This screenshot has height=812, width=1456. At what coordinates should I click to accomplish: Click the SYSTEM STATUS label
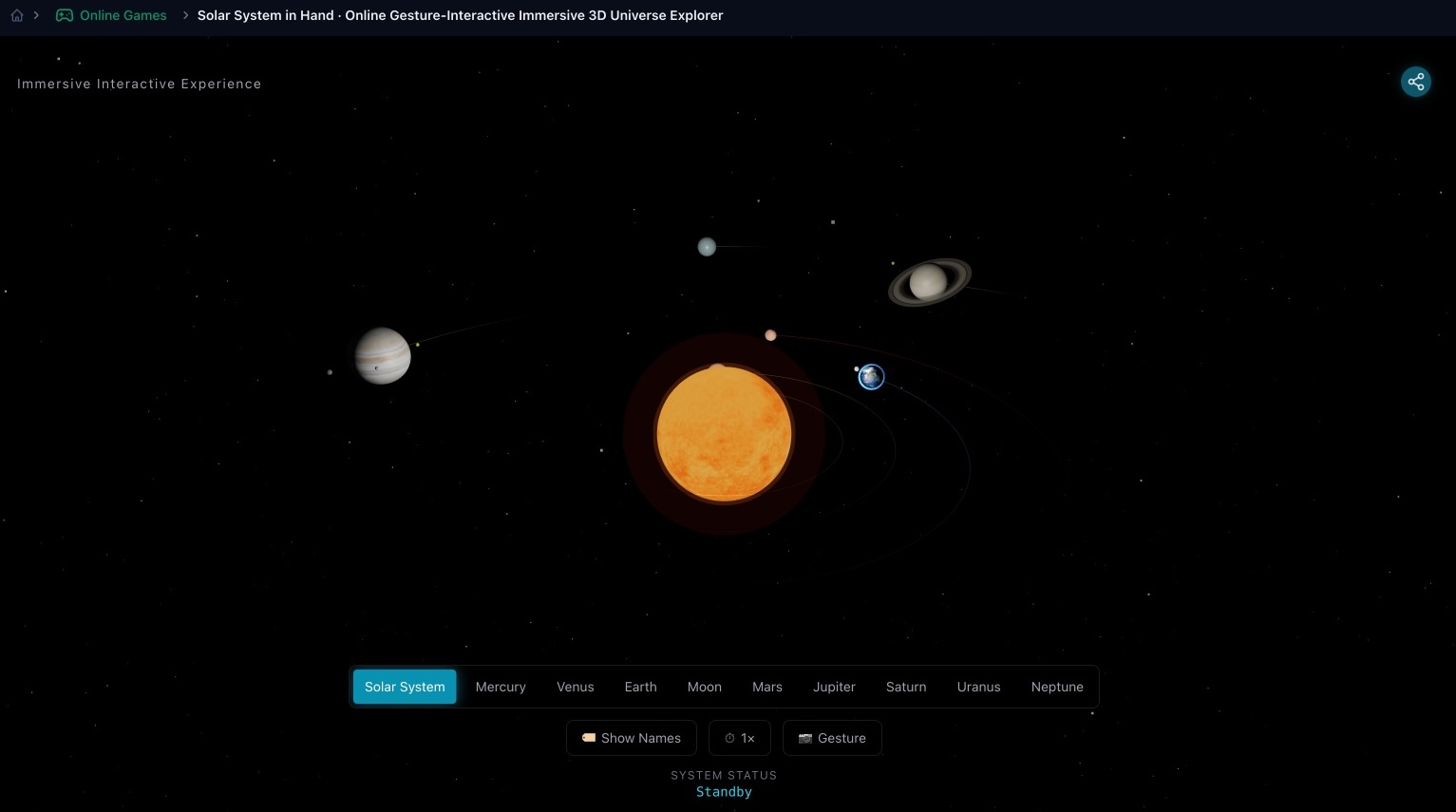[724, 775]
